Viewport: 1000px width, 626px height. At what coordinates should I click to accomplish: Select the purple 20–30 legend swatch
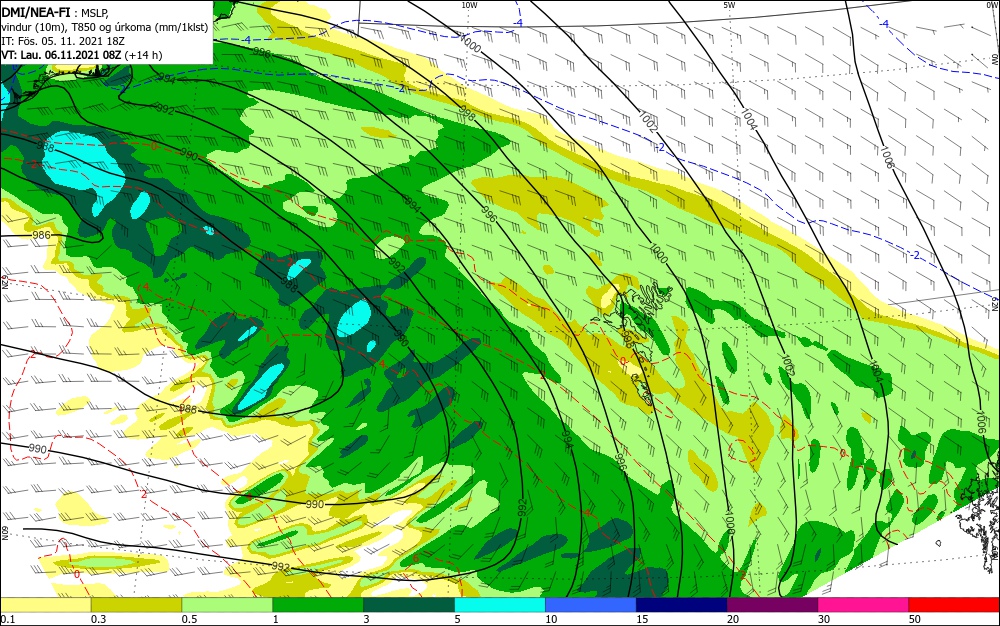(772, 605)
